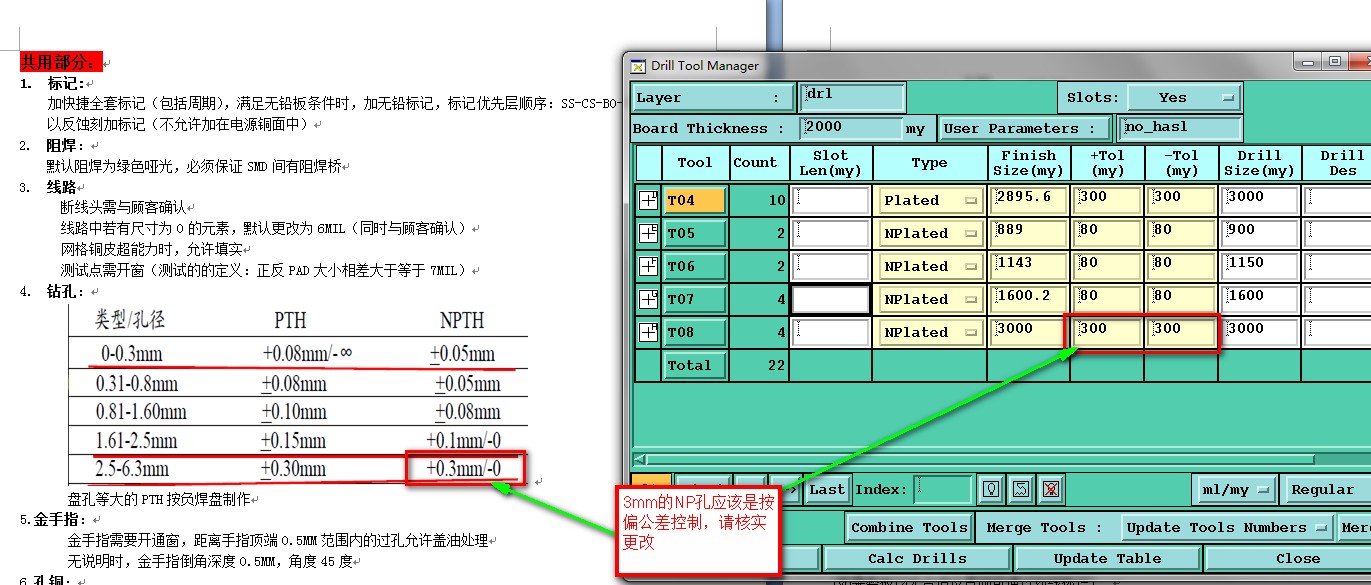Click the PTH column header in document table
The height and width of the screenshot is (585, 1371).
click(291, 320)
